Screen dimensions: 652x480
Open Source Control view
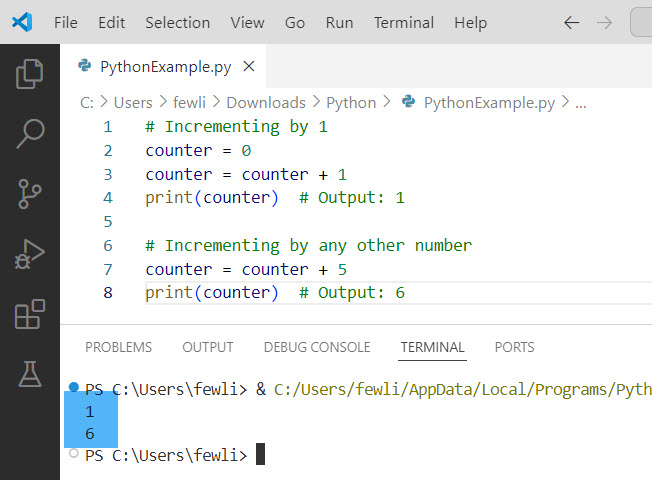point(30,194)
